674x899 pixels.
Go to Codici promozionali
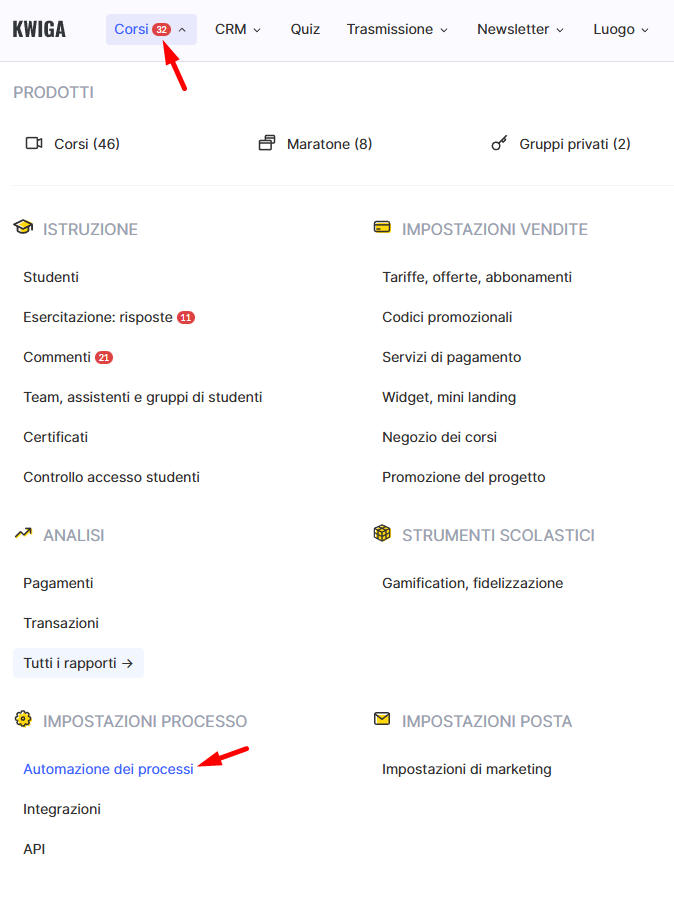click(x=447, y=317)
